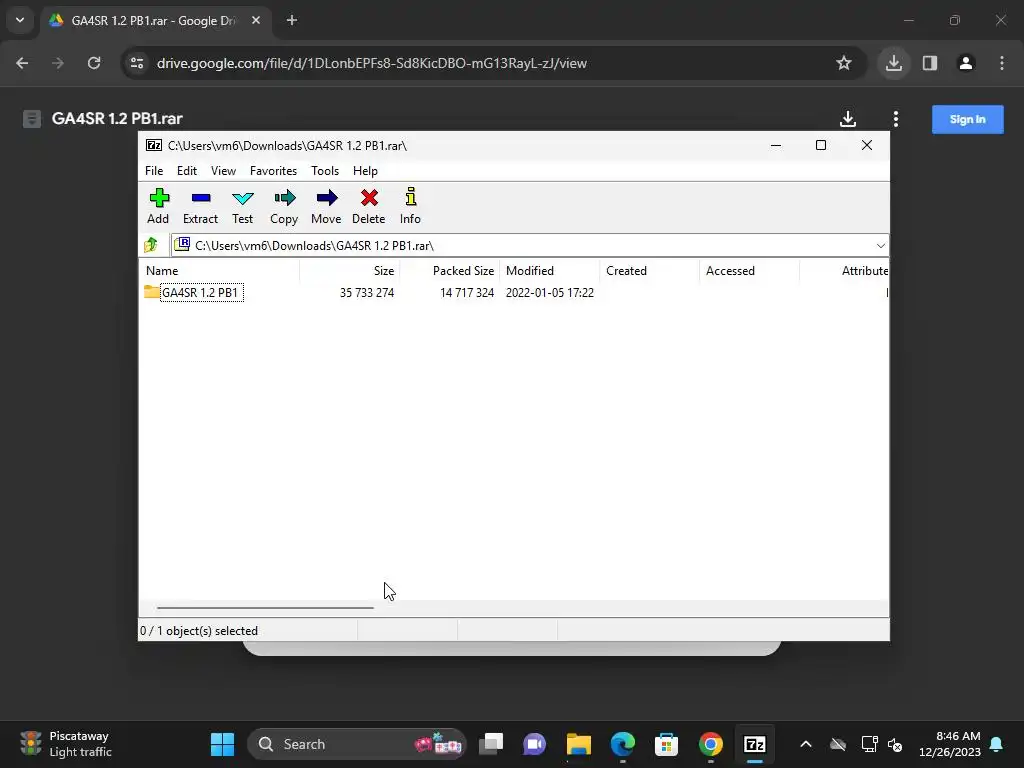Viewport: 1024px width, 768px height.
Task: Expand the 7-Zip address path dropdown
Action: click(x=880, y=246)
